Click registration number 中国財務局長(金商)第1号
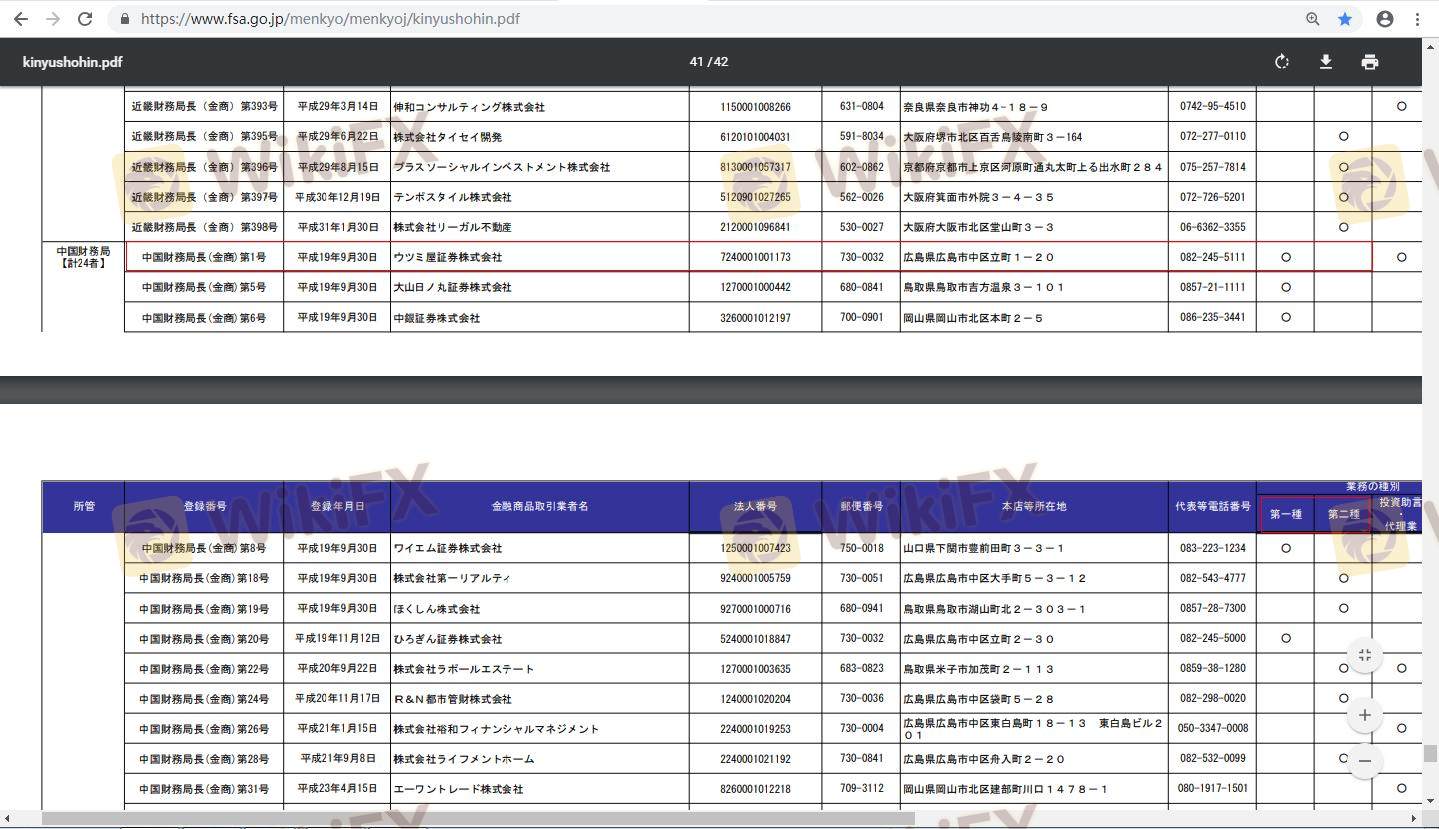This screenshot has height=829, width=1439. pos(204,257)
